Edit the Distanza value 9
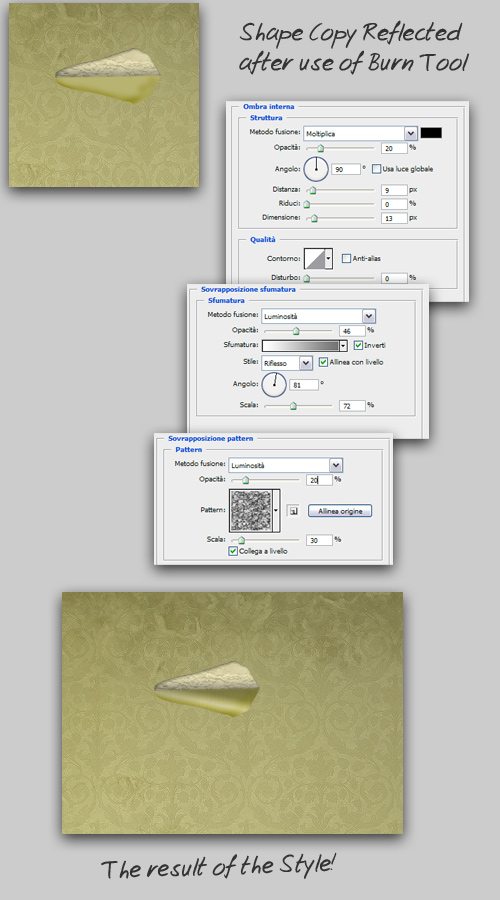The height and width of the screenshot is (900, 500). pos(394,189)
